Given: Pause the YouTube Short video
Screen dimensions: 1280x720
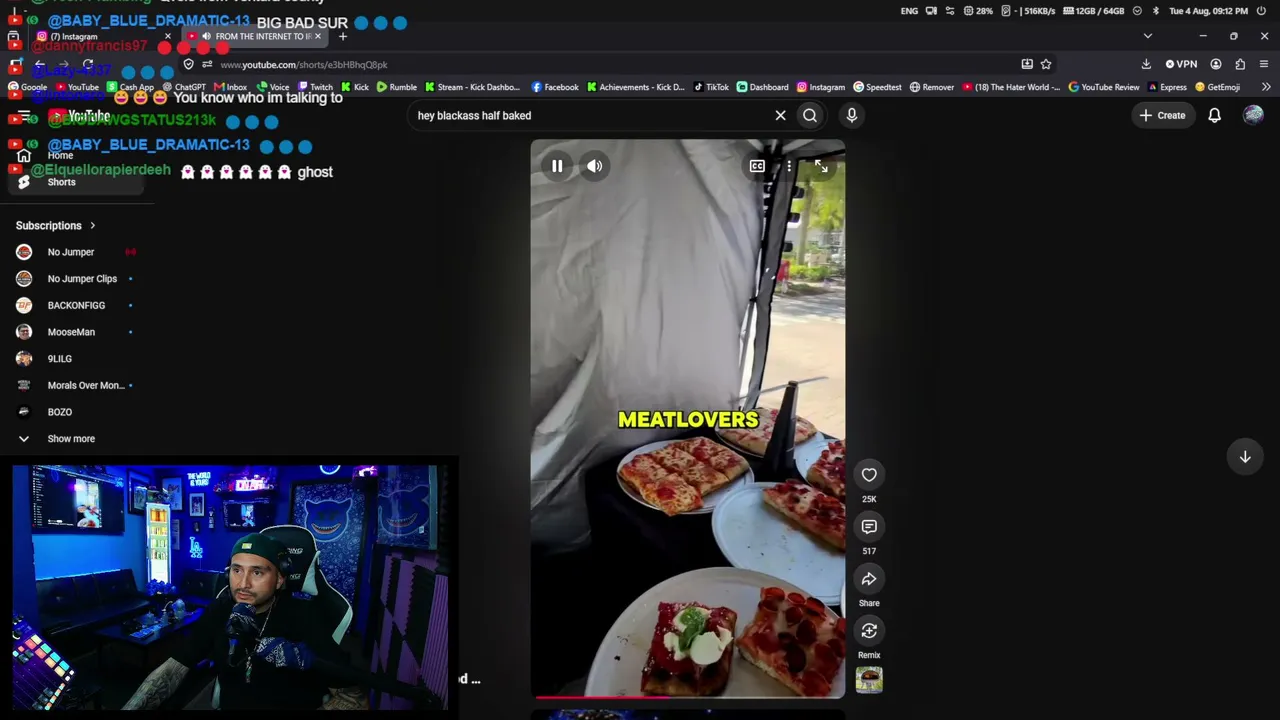Looking at the screenshot, I should [557, 166].
